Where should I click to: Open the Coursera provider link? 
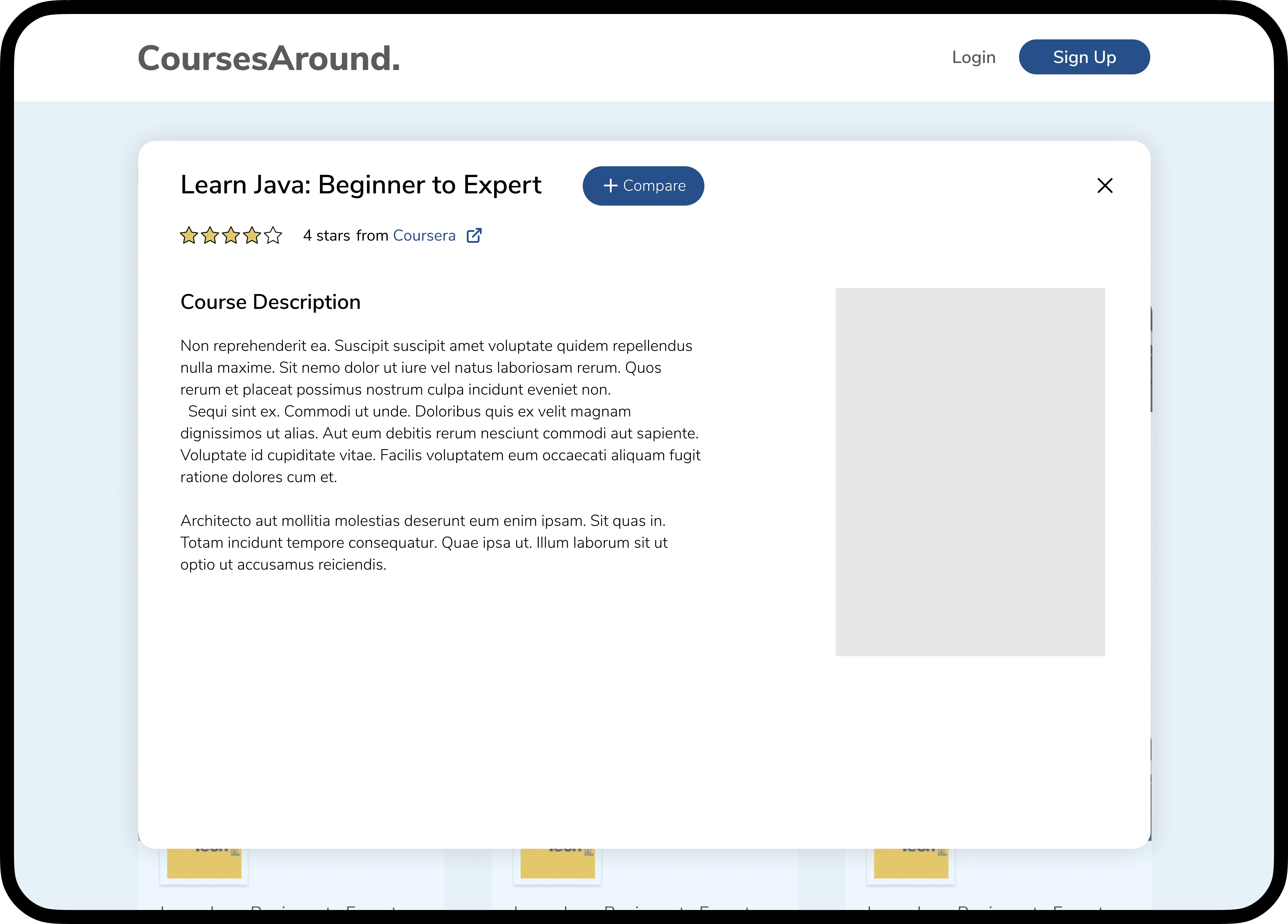click(x=424, y=236)
